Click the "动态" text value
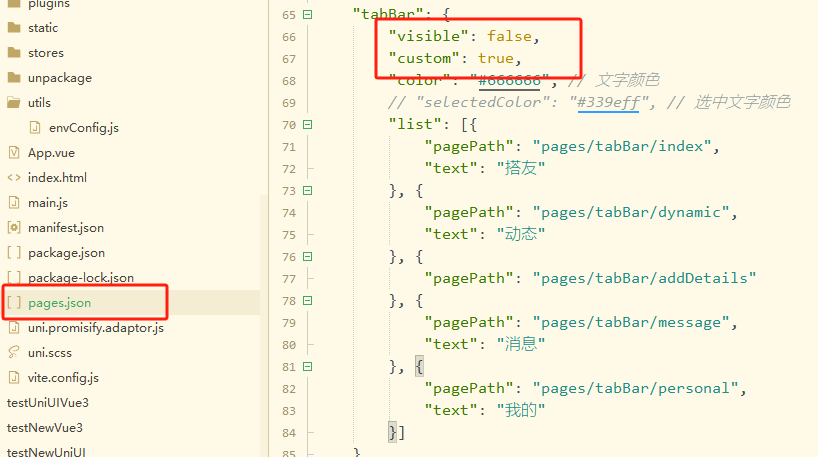Viewport: 818px width, 457px height. click(x=521, y=234)
